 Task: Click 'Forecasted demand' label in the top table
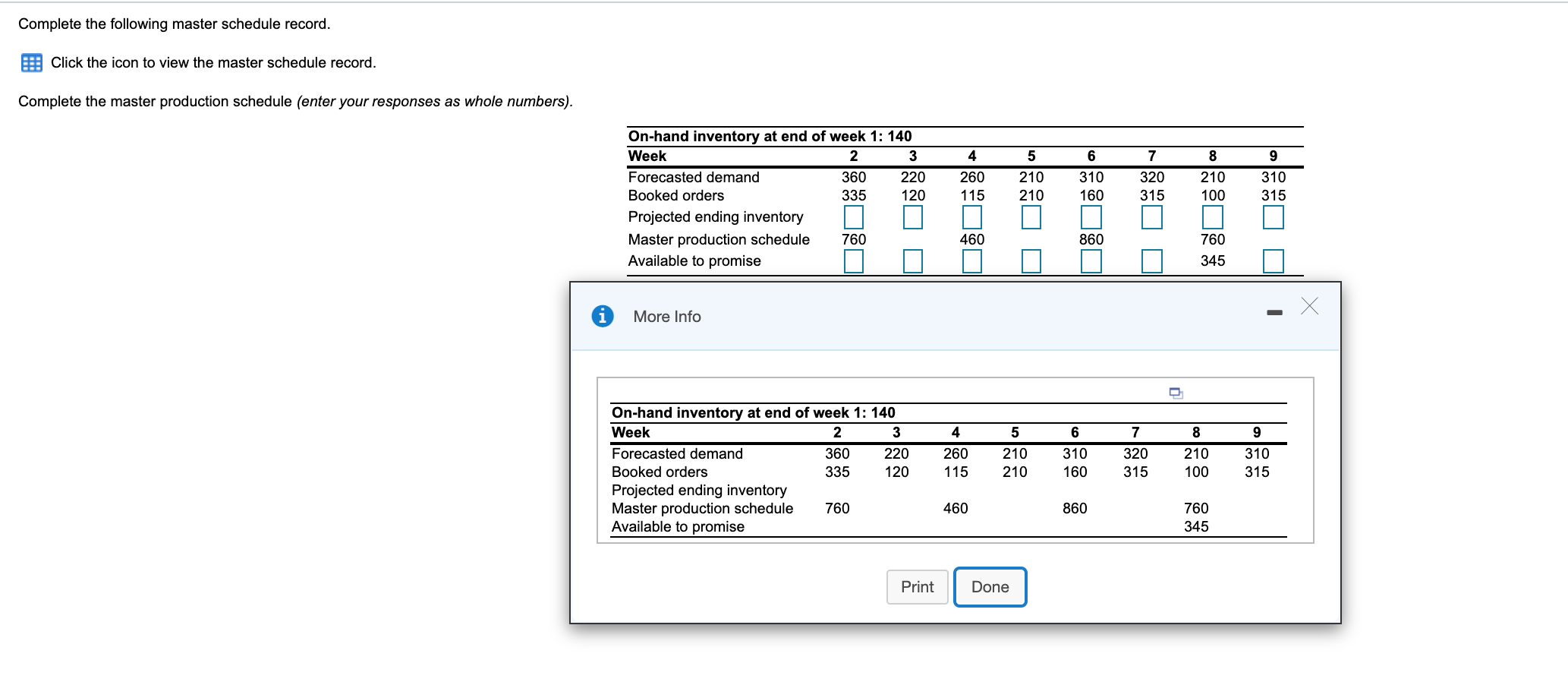click(x=694, y=177)
